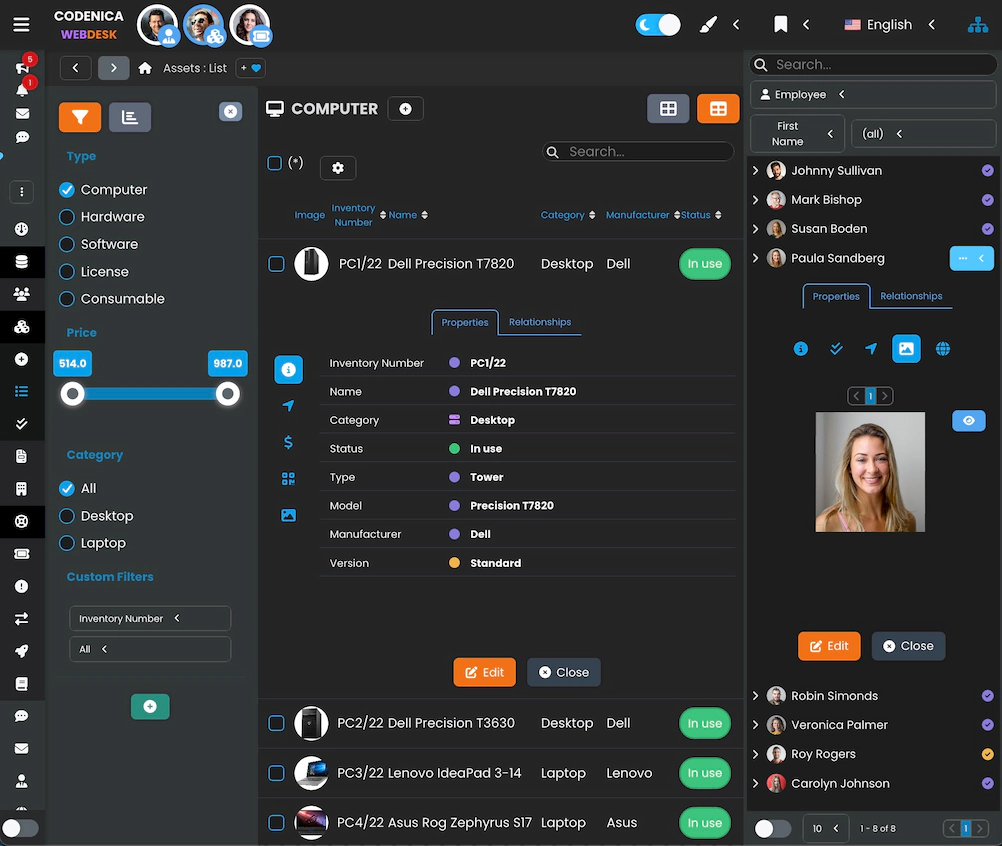The image size is (1002, 846).
Task: Open the location icon for PC1/22 details
Action: pos(288,406)
